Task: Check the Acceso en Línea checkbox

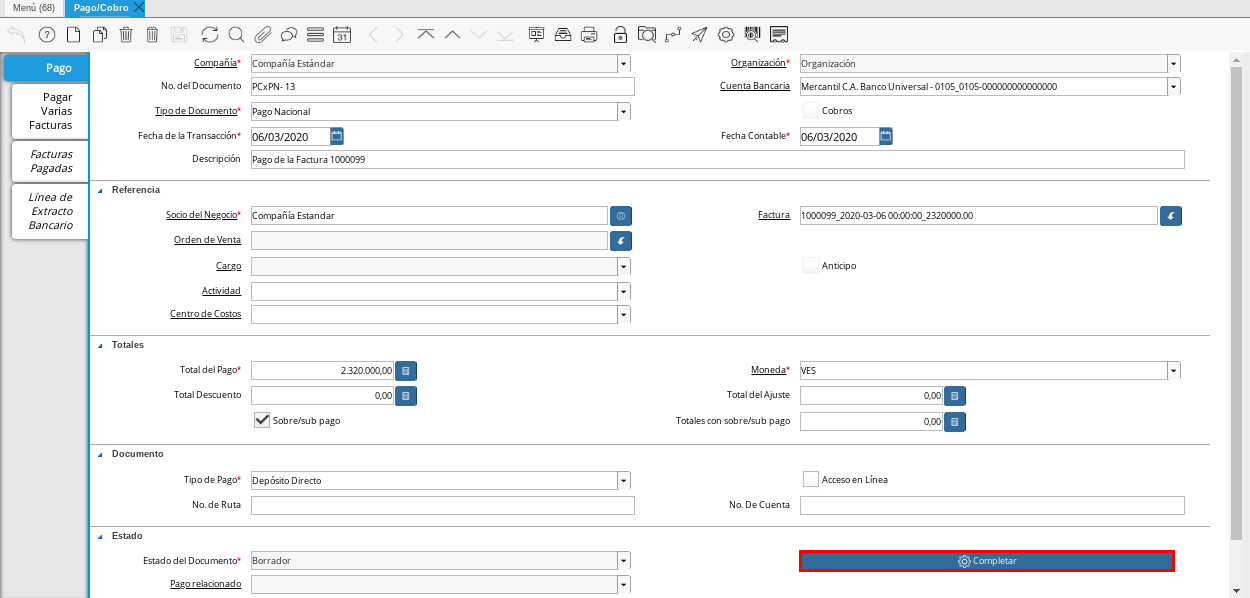Action: coord(811,479)
